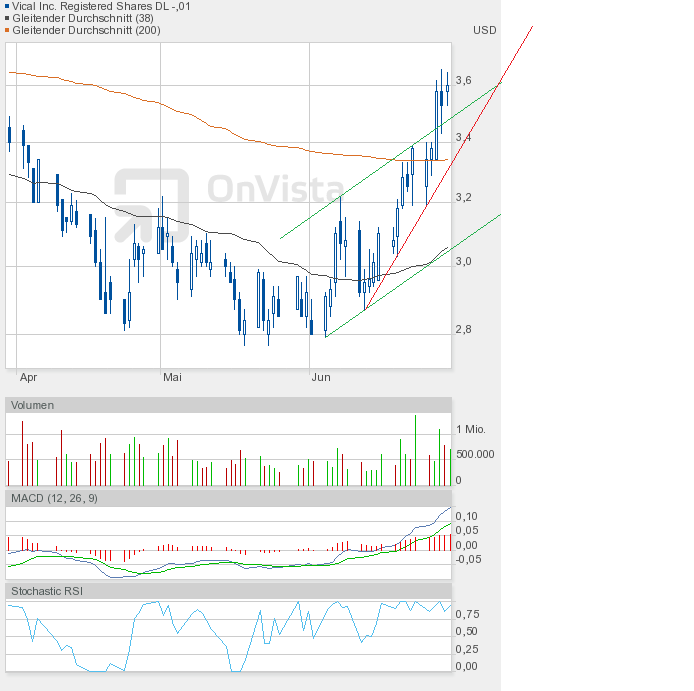Click the 0,10 MACD axis label

[x=466, y=516]
